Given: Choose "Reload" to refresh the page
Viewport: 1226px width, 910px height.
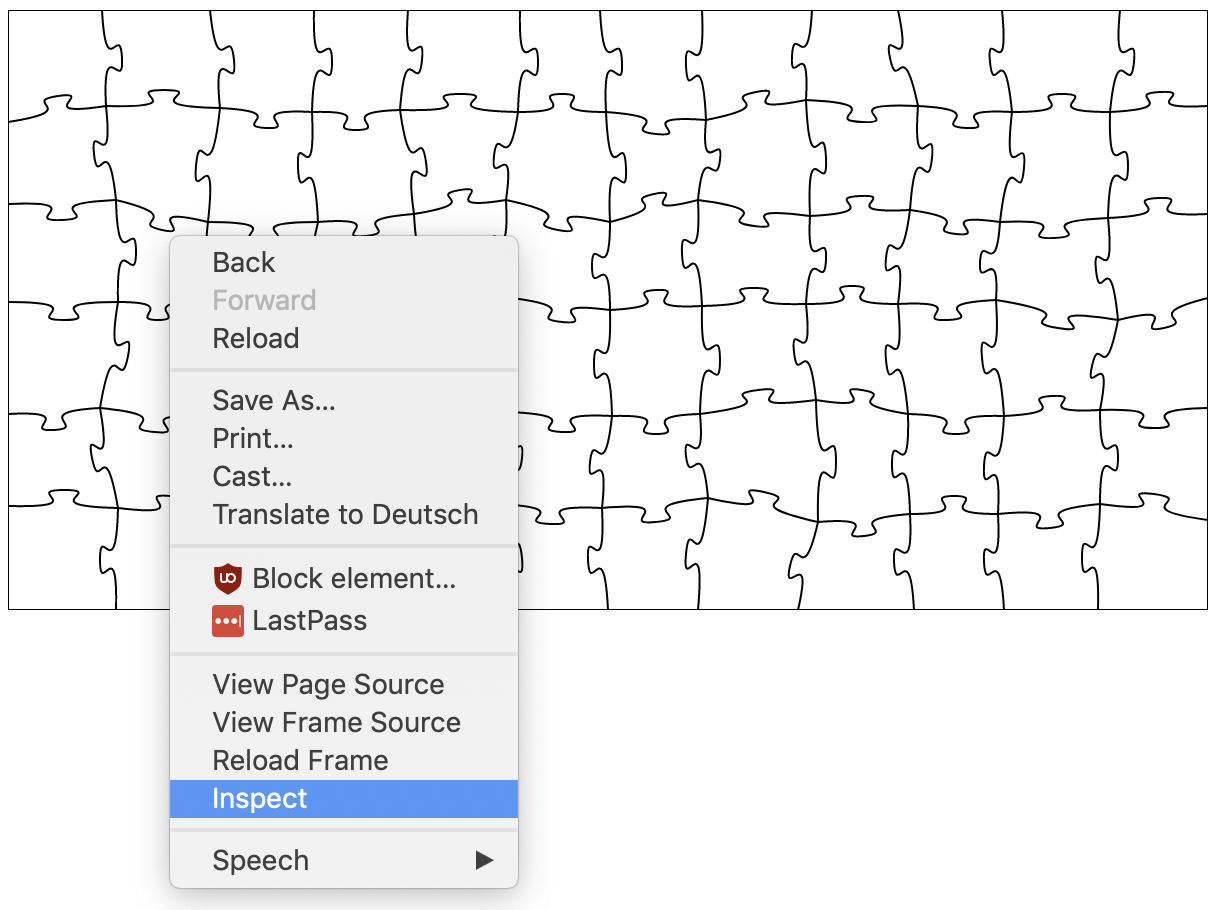Looking at the screenshot, I should [255, 338].
